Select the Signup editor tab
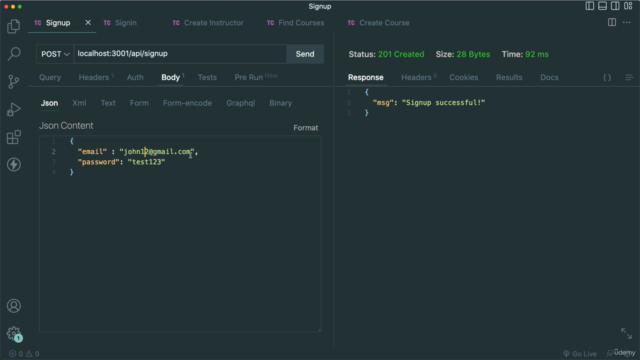Image resolution: width=640 pixels, height=360 pixels. (58, 23)
